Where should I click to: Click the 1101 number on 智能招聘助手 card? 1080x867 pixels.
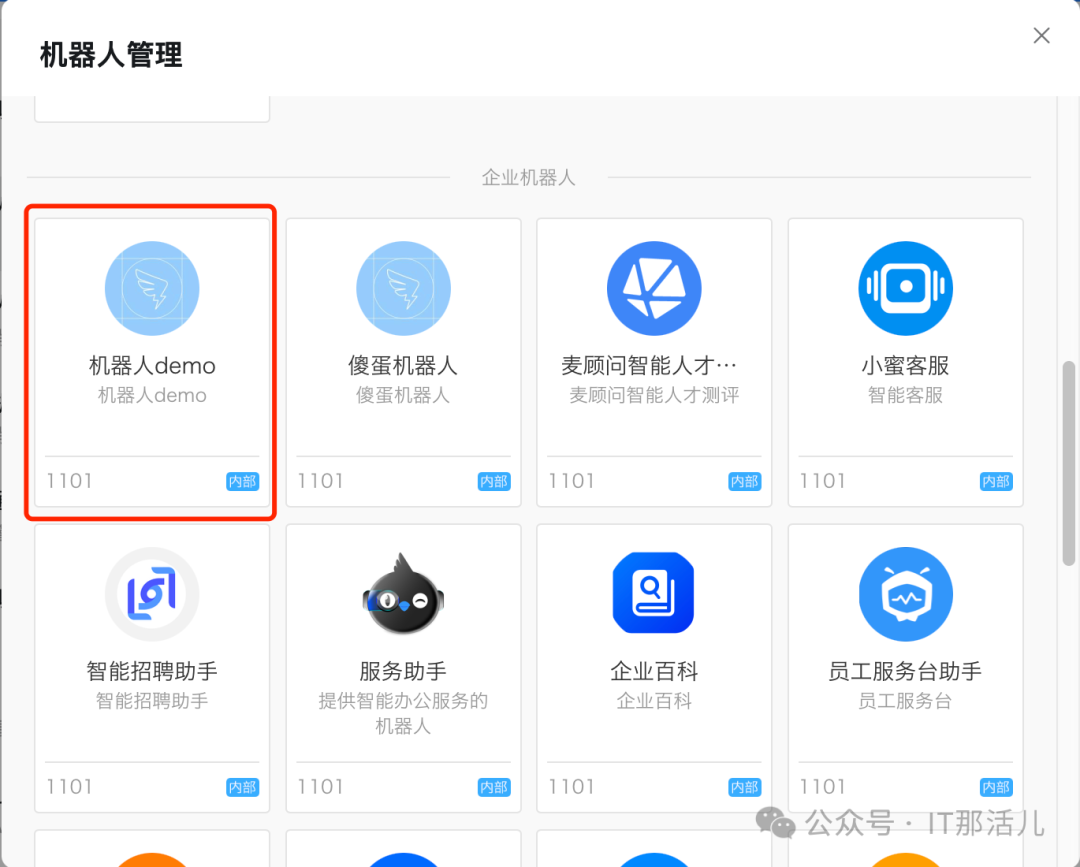pos(70,786)
